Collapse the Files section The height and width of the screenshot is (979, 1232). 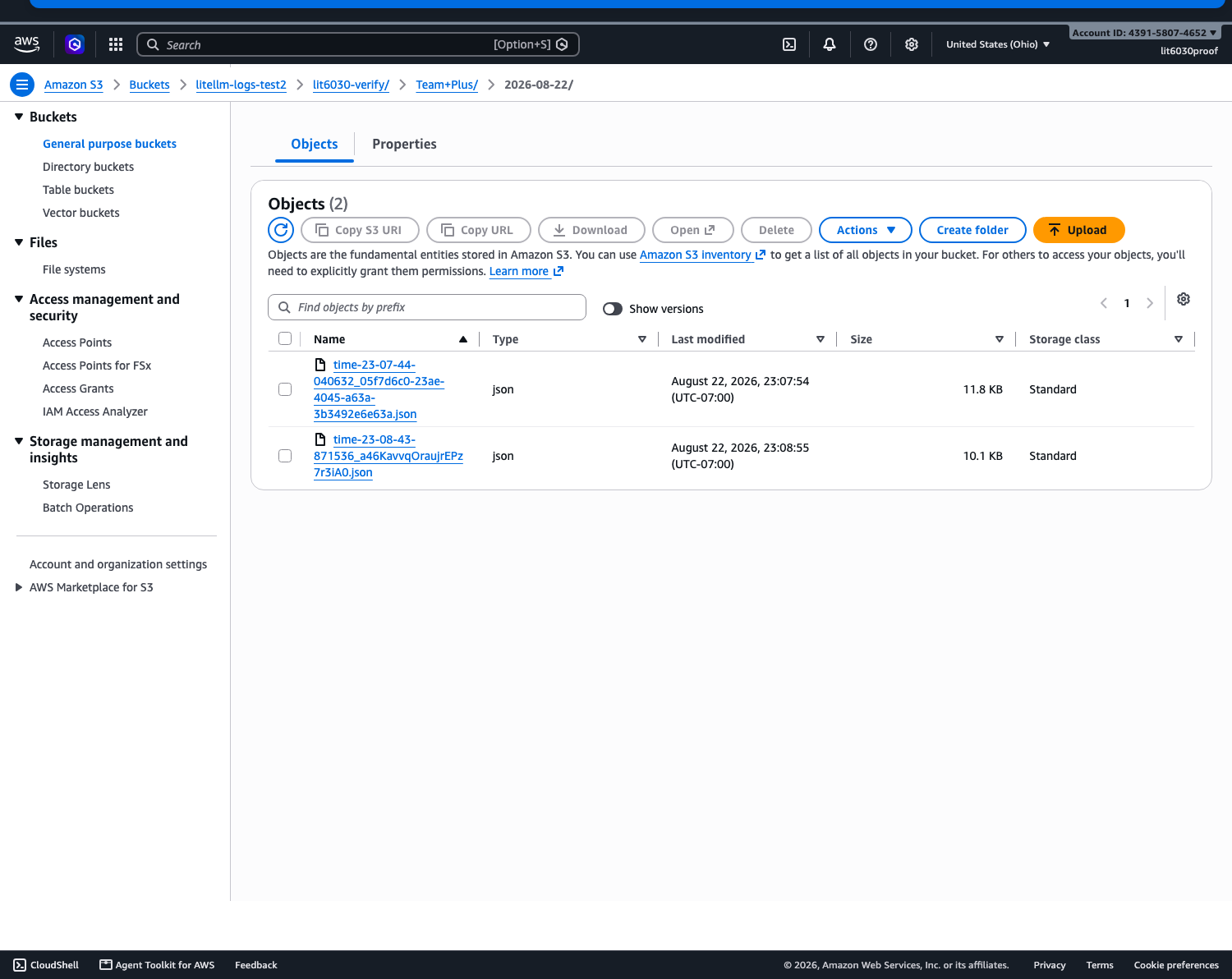pos(19,242)
